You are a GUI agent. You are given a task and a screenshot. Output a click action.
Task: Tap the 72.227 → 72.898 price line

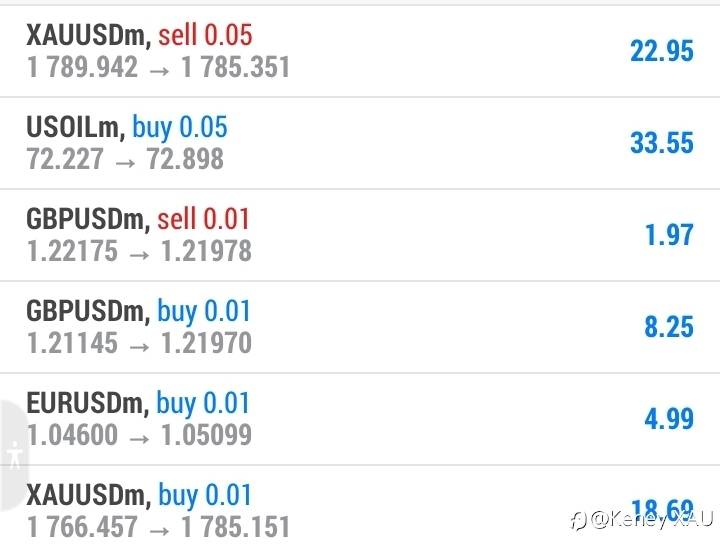[x=125, y=159]
